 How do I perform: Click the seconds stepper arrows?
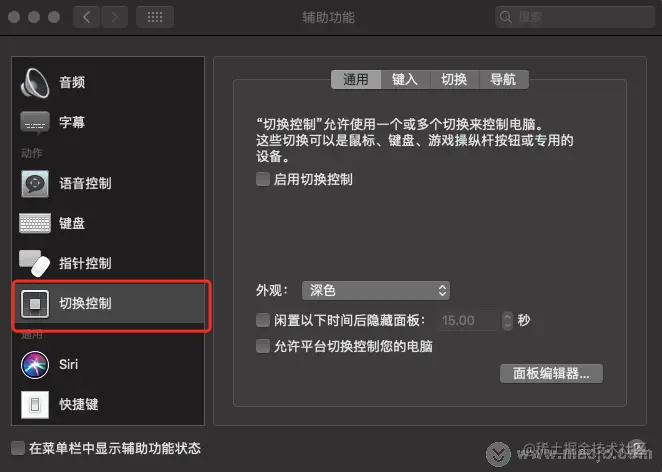tap(507, 320)
